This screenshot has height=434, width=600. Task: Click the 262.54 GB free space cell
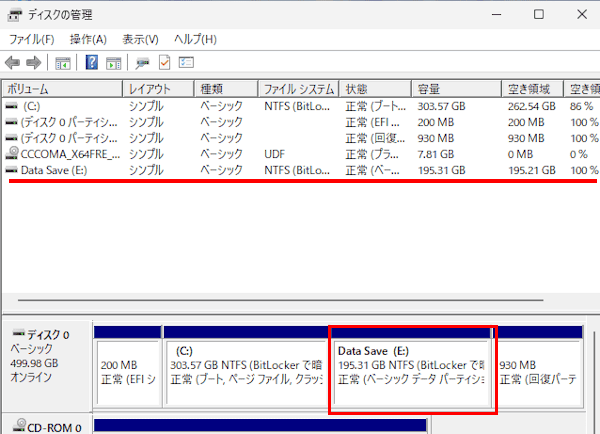pos(532,106)
